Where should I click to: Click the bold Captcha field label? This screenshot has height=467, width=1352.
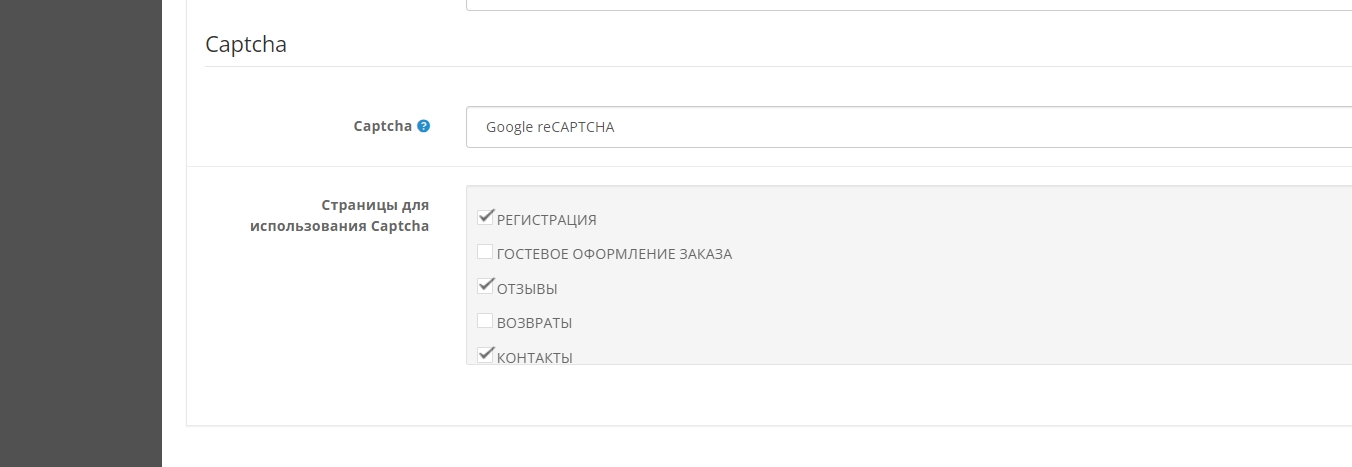(382, 126)
